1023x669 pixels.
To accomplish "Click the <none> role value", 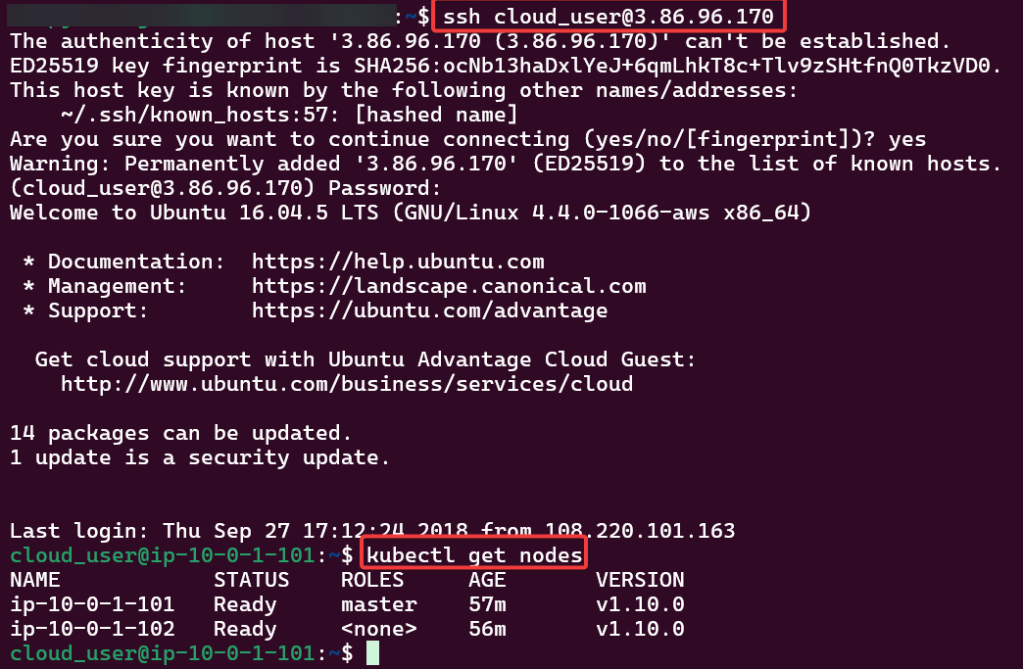I will click(379, 629).
